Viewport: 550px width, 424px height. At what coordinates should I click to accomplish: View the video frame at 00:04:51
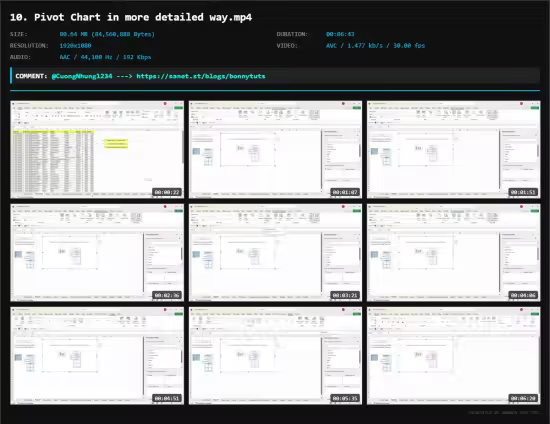[x=97, y=356]
